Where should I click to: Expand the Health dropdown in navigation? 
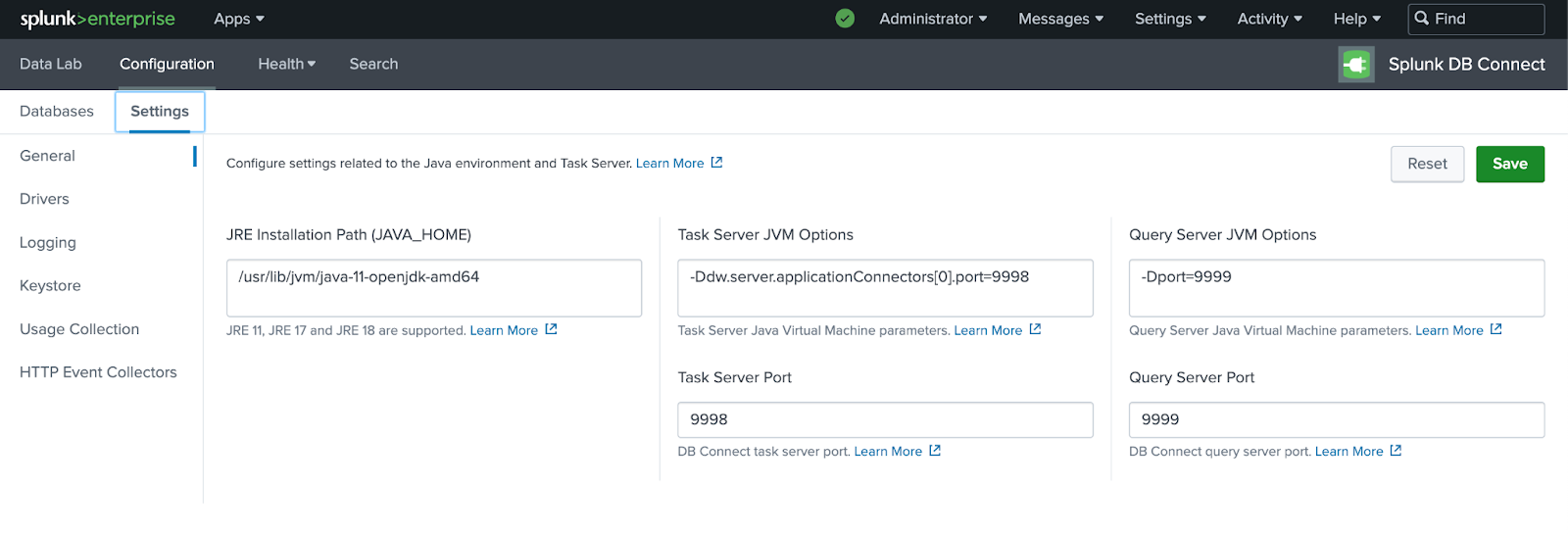click(x=286, y=64)
